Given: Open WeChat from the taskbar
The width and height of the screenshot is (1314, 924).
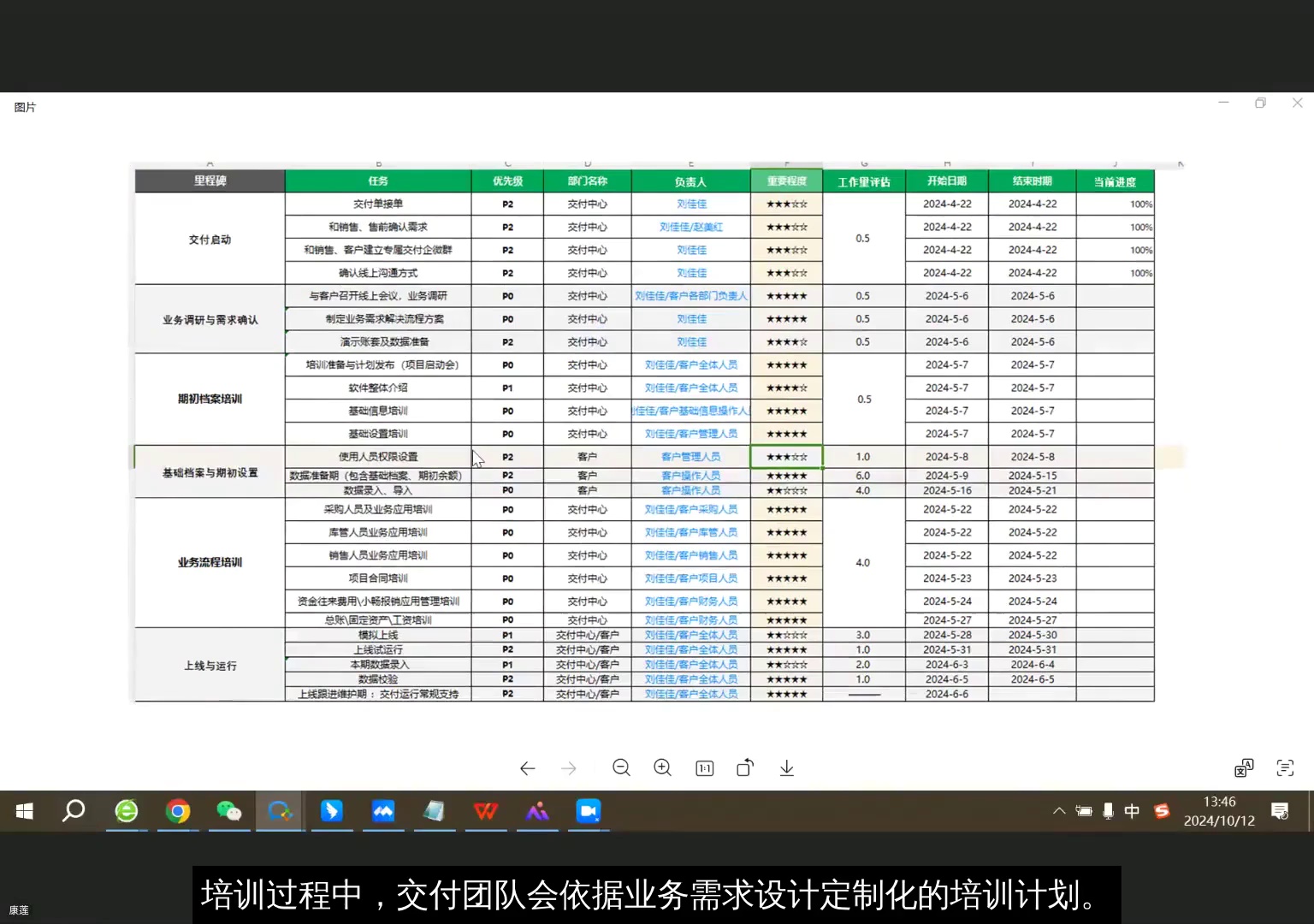Looking at the screenshot, I should tap(228, 811).
